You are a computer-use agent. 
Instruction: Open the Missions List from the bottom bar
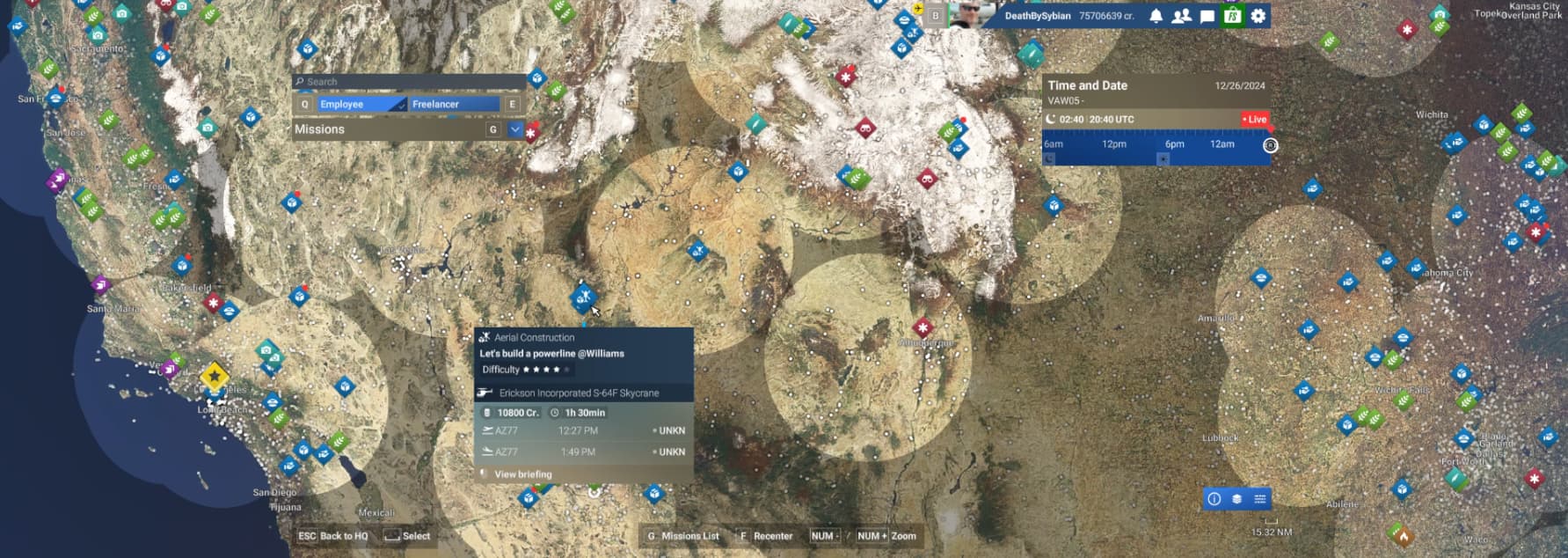[x=683, y=535]
